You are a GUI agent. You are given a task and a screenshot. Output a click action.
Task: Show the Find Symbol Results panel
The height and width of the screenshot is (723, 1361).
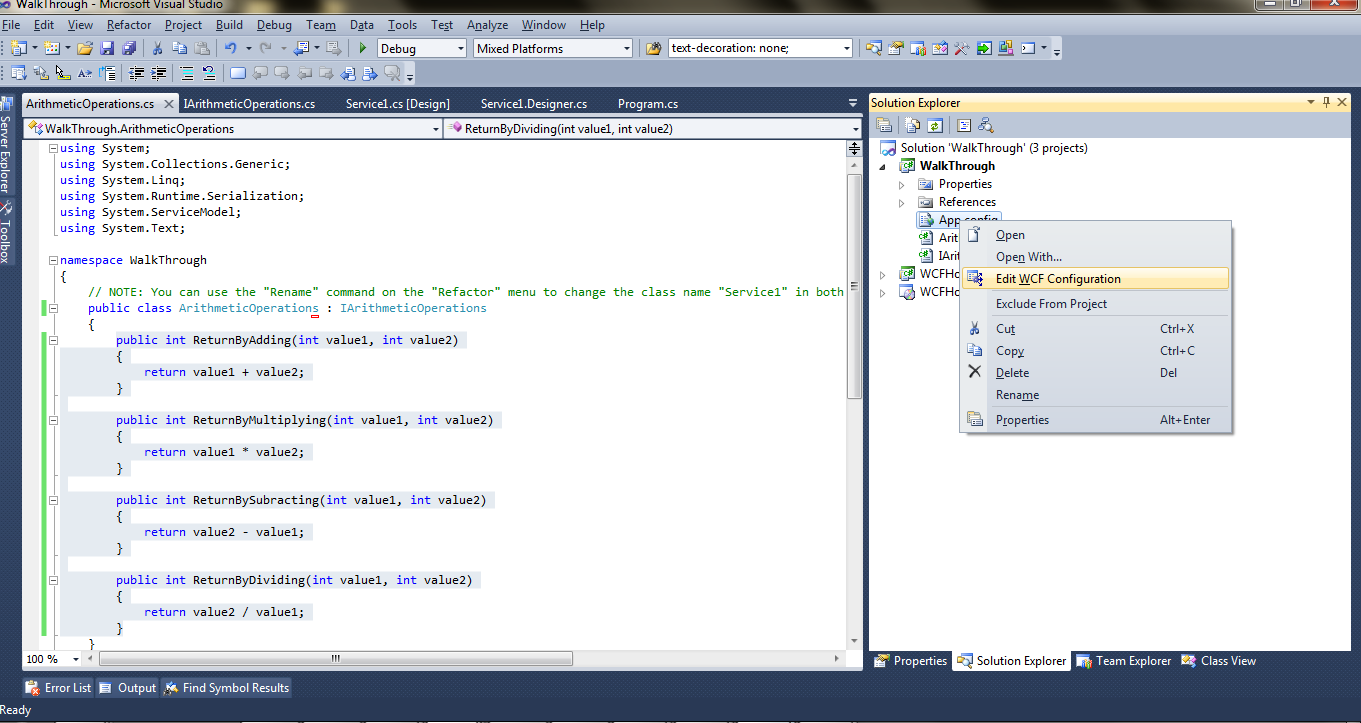[x=226, y=687]
